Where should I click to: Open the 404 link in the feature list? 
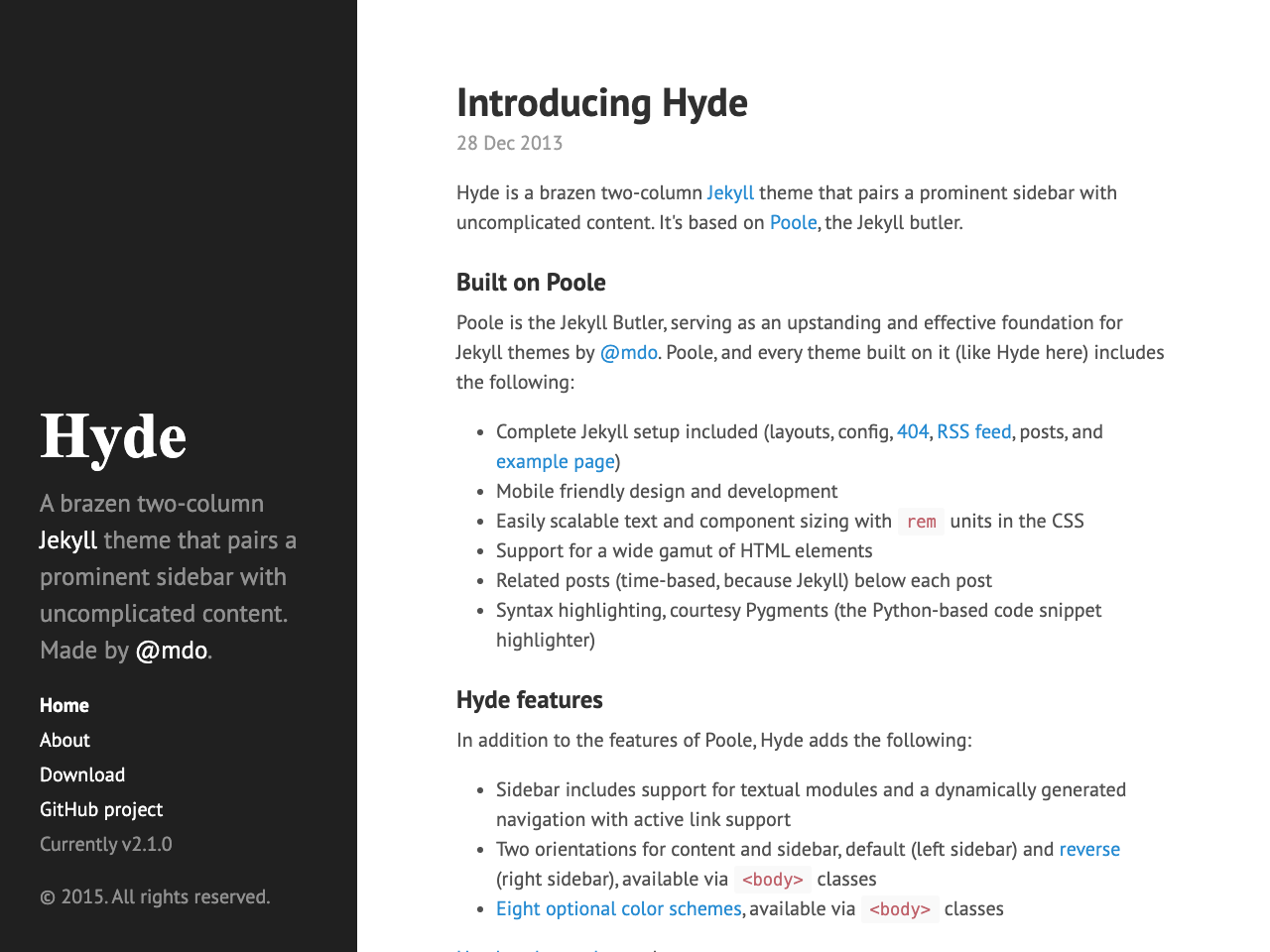pyautogui.click(x=911, y=431)
